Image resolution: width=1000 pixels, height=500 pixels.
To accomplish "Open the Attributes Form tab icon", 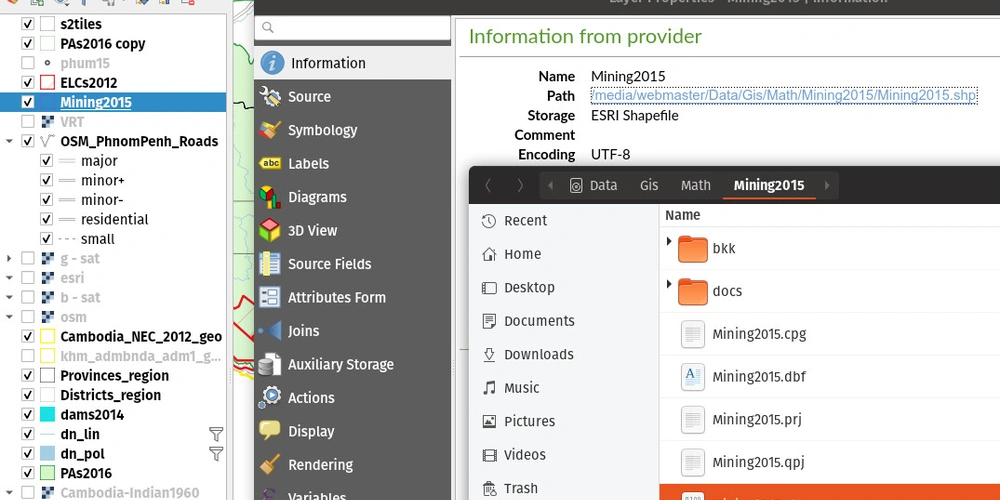I will 270,297.
